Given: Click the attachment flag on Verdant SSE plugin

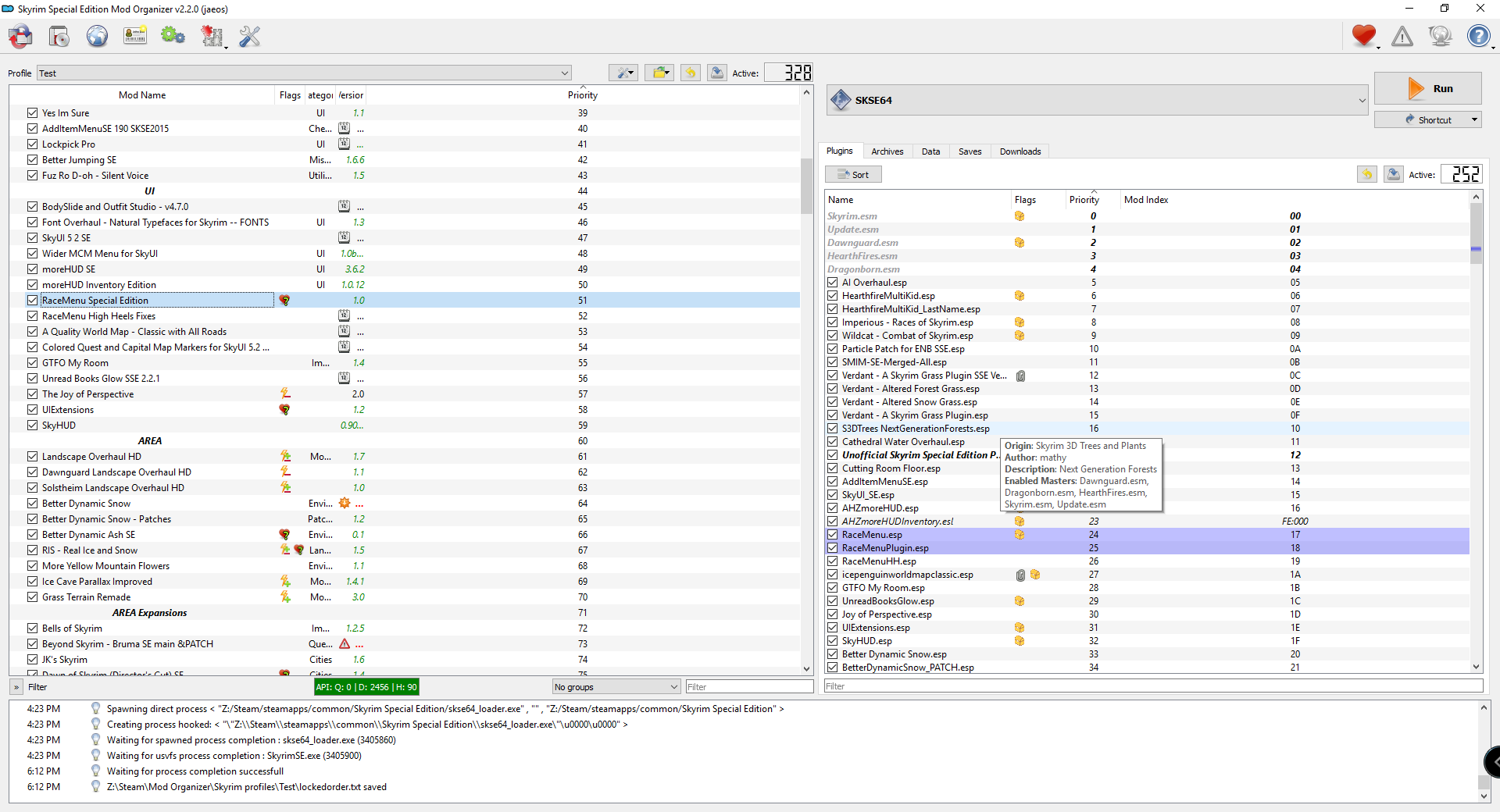Looking at the screenshot, I should (x=1020, y=376).
